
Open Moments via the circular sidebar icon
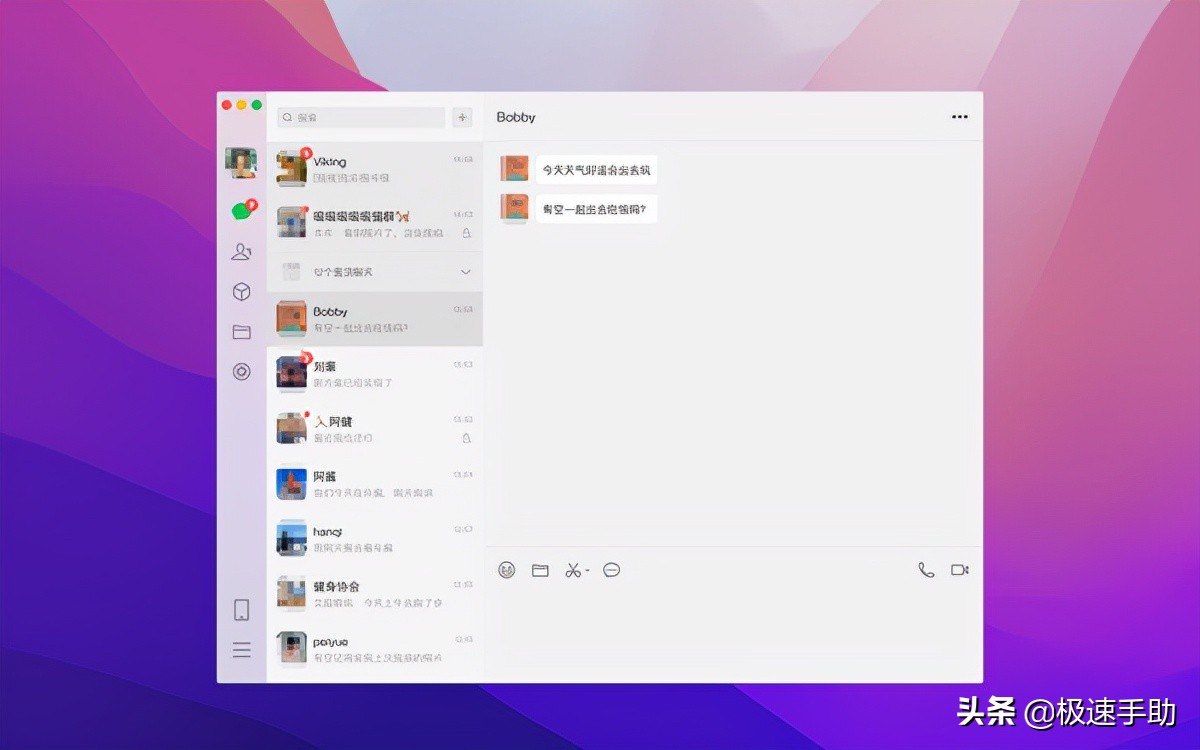(241, 371)
